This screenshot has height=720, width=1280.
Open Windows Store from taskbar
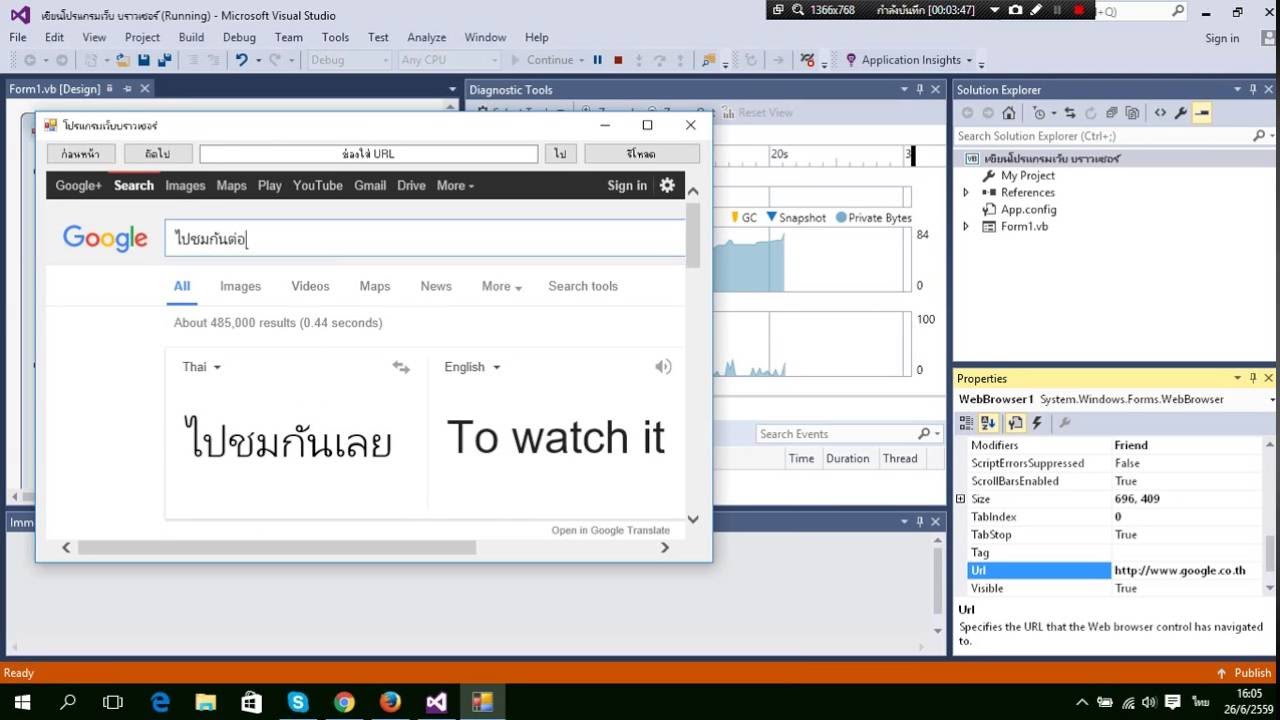point(252,702)
